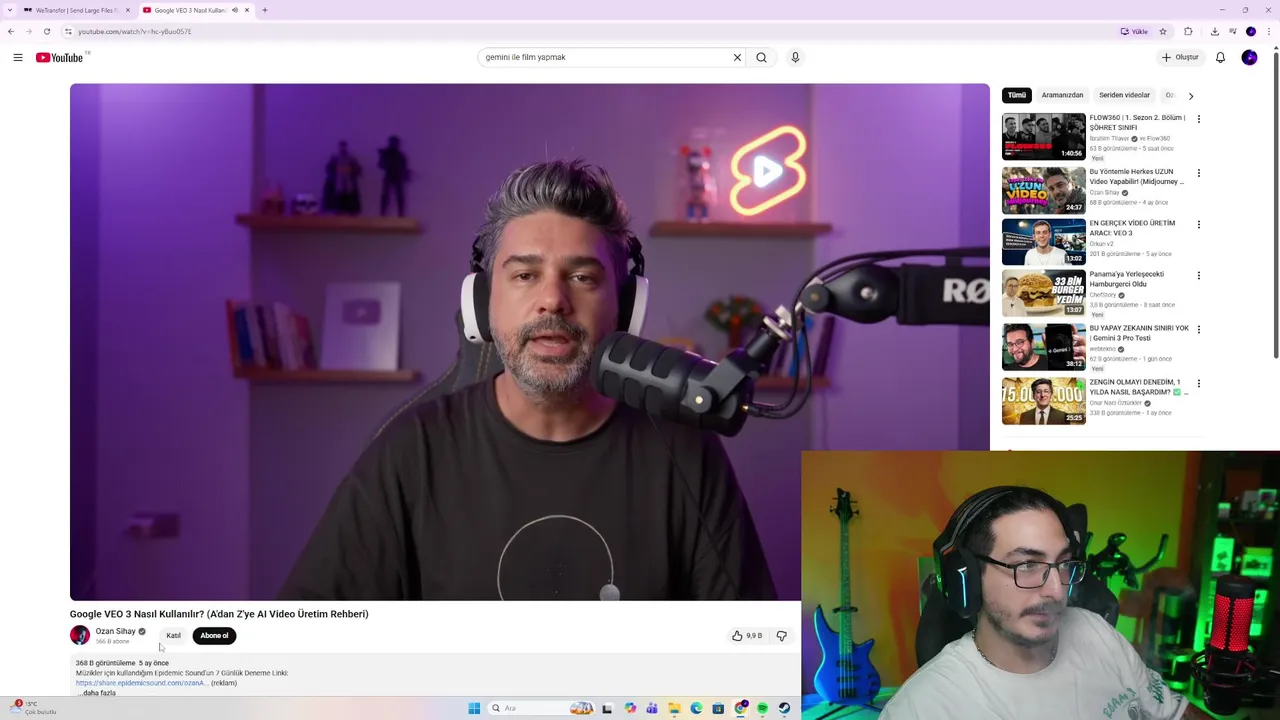Click the YouTube search input field
Image resolution: width=1280 pixels, height=720 pixels.
coord(605,57)
